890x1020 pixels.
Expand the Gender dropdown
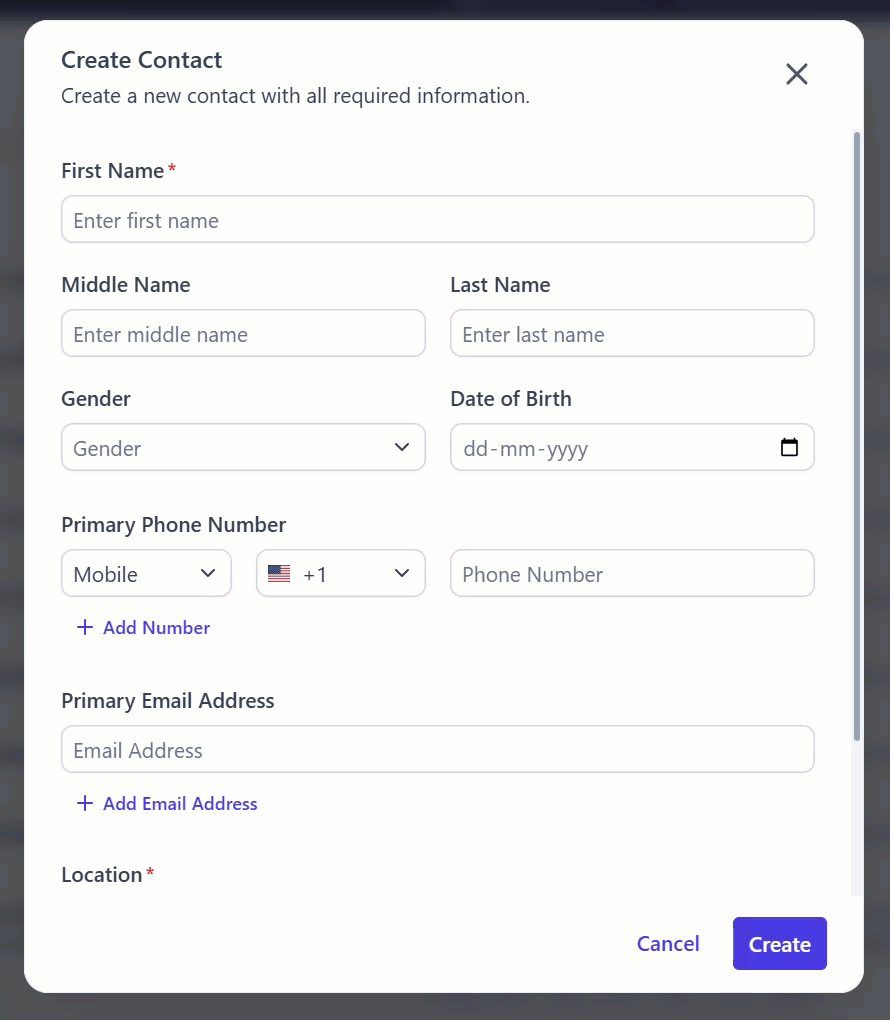(x=243, y=448)
